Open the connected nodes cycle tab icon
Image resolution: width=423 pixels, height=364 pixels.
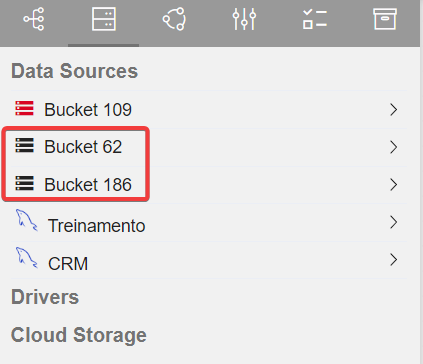174,19
